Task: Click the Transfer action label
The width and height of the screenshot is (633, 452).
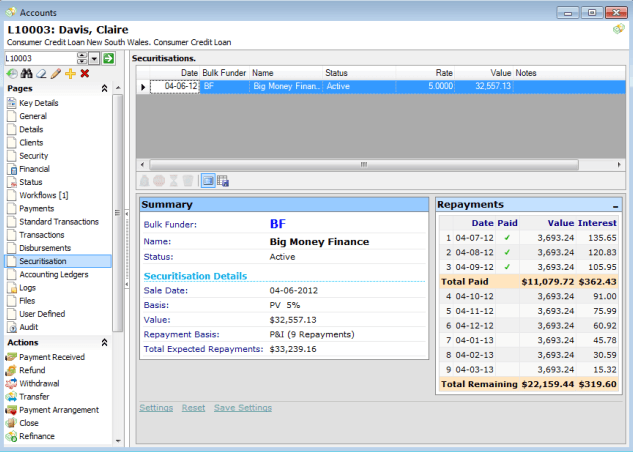Action: click(x=34, y=397)
